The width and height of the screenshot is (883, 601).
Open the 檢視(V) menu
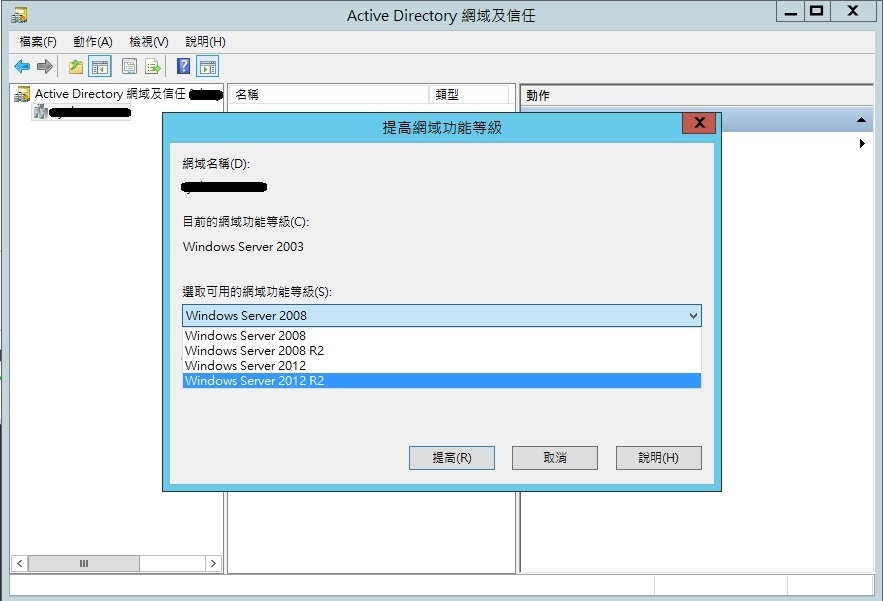click(149, 42)
